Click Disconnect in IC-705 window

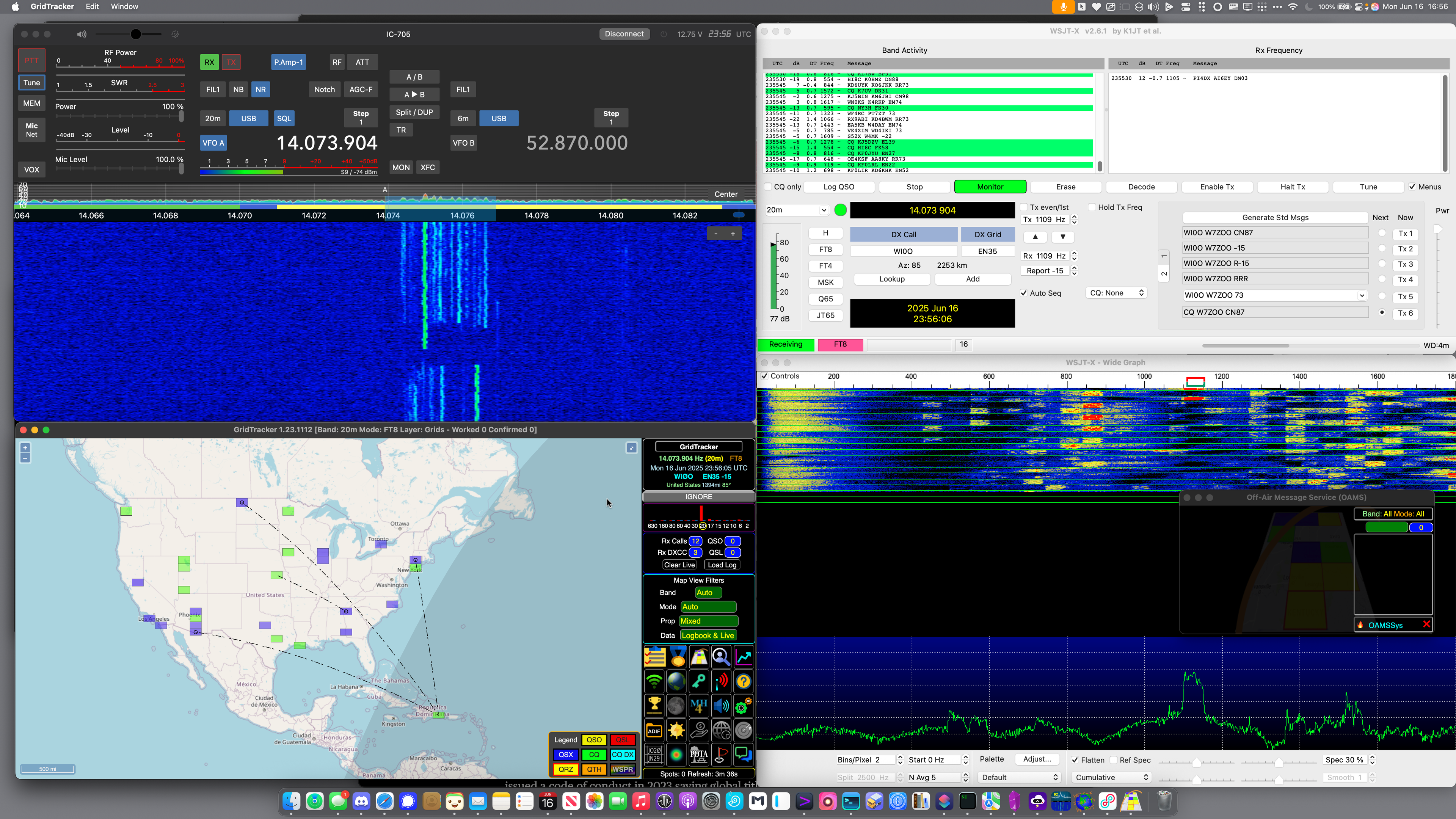(624, 34)
